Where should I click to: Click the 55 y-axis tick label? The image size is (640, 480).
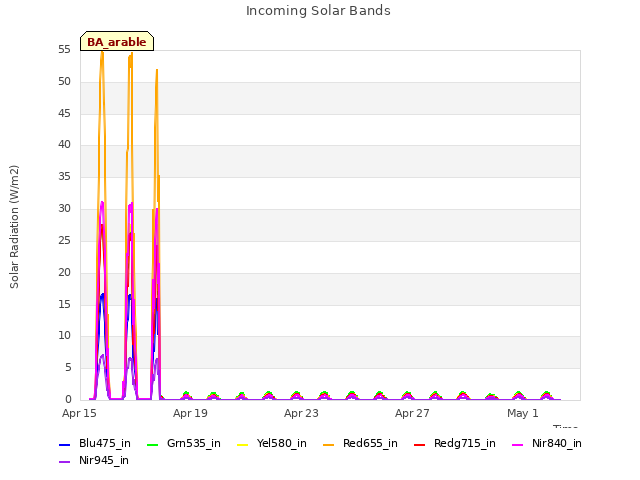tap(64, 49)
